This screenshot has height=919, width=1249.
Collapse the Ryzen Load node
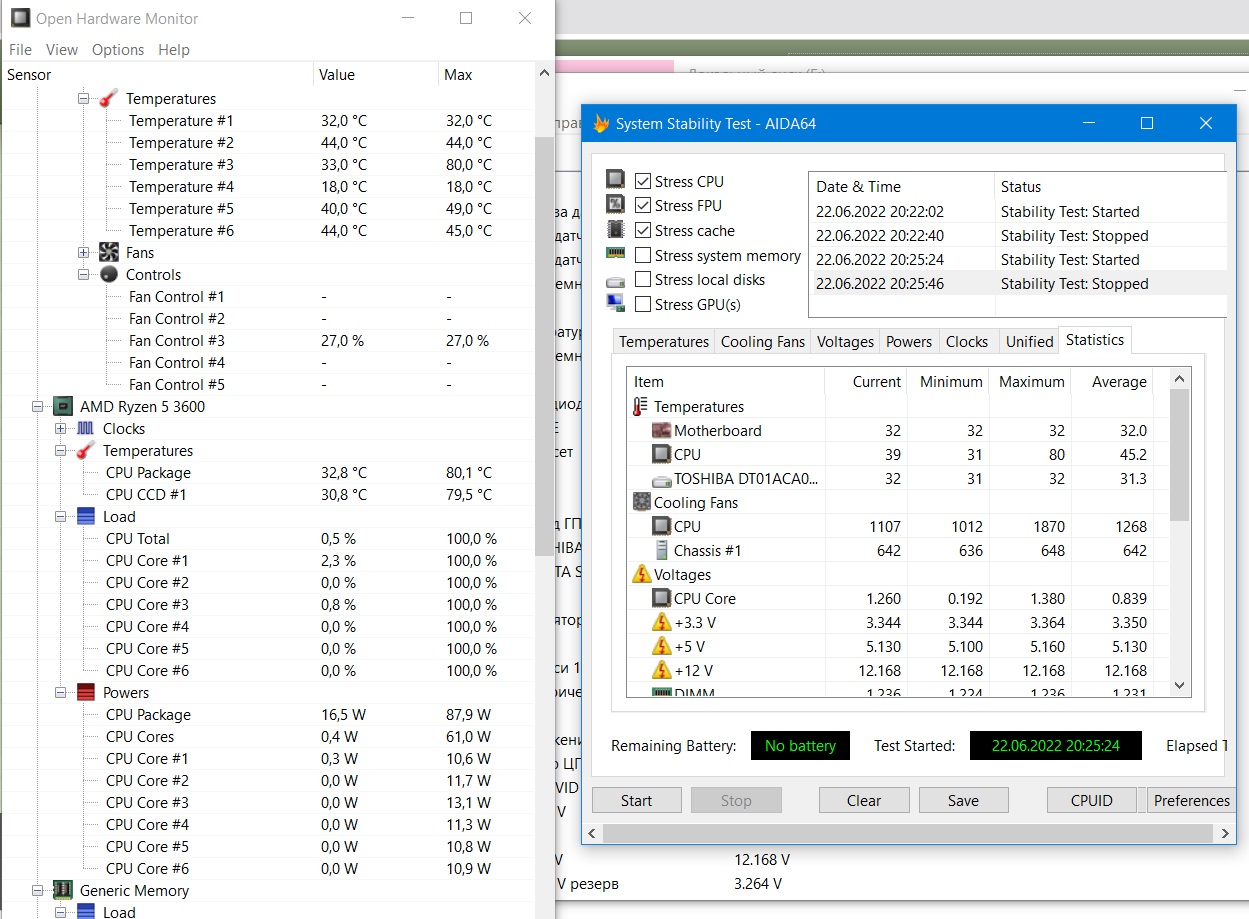[61, 517]
